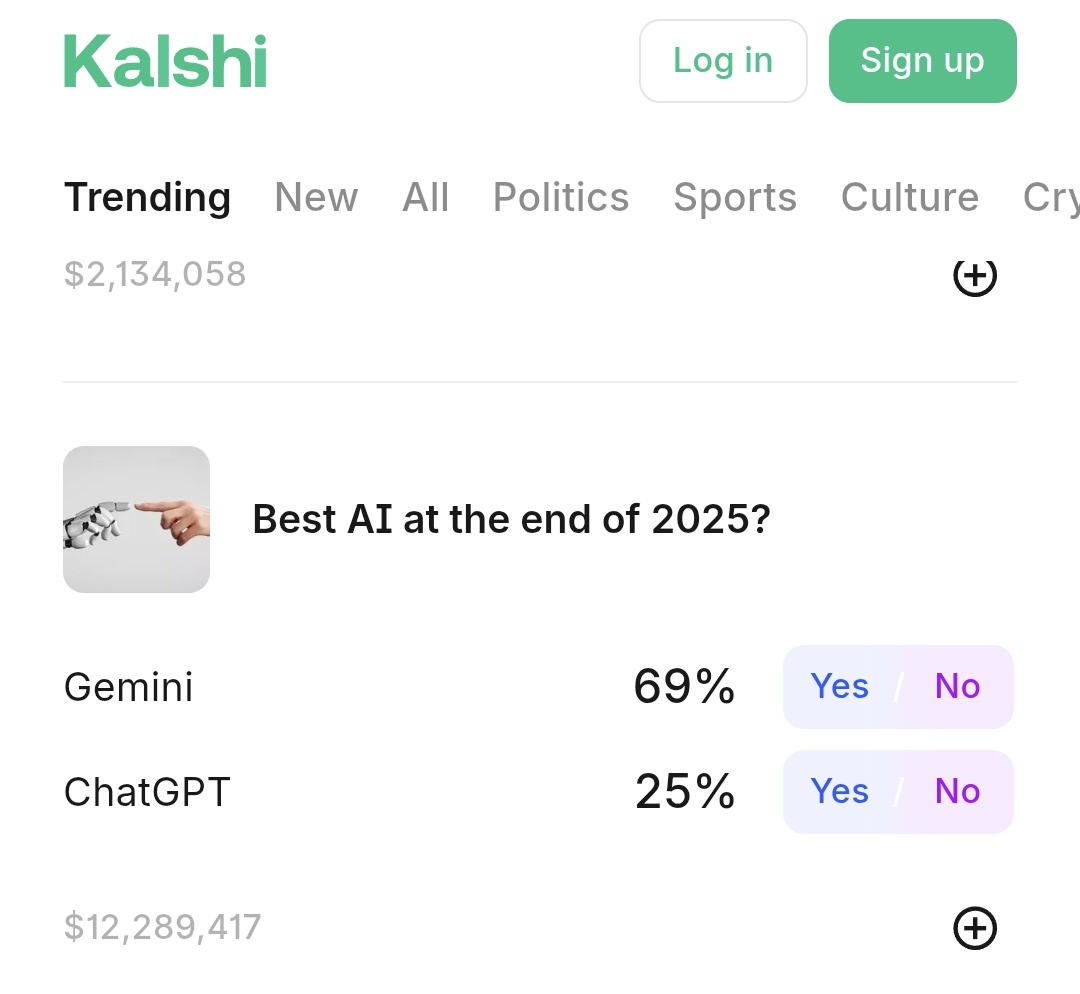Expand the plus icon beside $2,134,058
This screenshot has width=1080, height=994.
[975, 276]
